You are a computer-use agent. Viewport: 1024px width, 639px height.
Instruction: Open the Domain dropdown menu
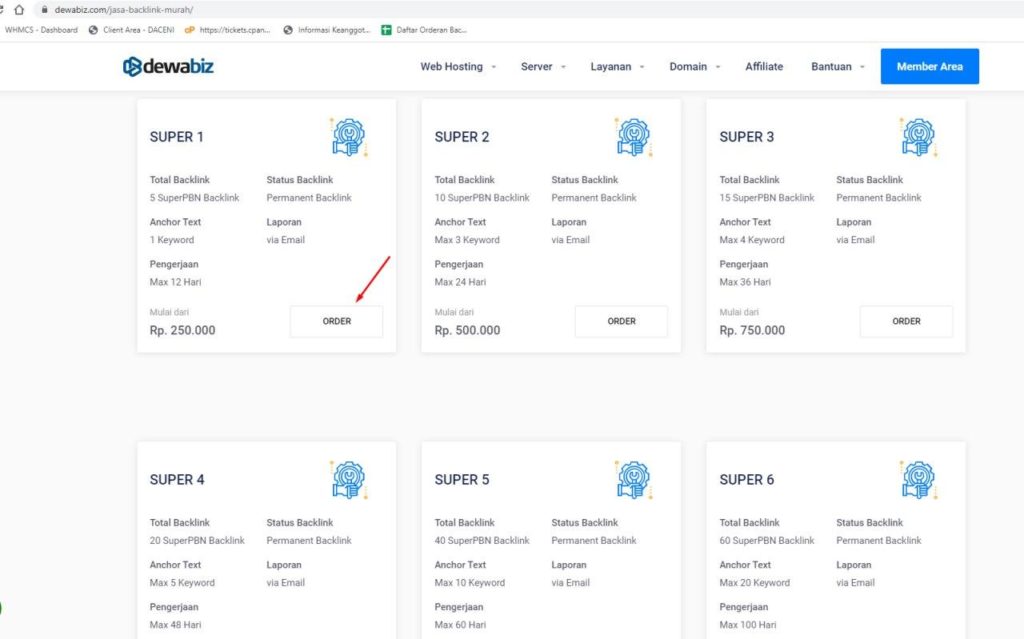(x=694, y=67)
